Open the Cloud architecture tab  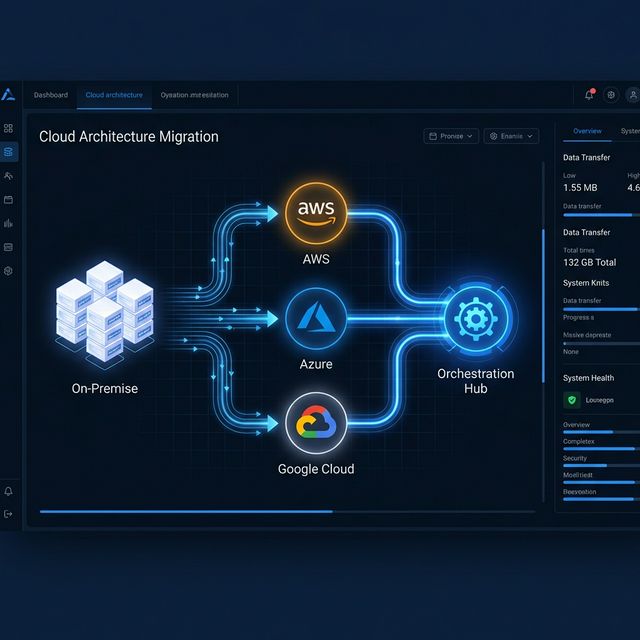[x=114, y=95]
